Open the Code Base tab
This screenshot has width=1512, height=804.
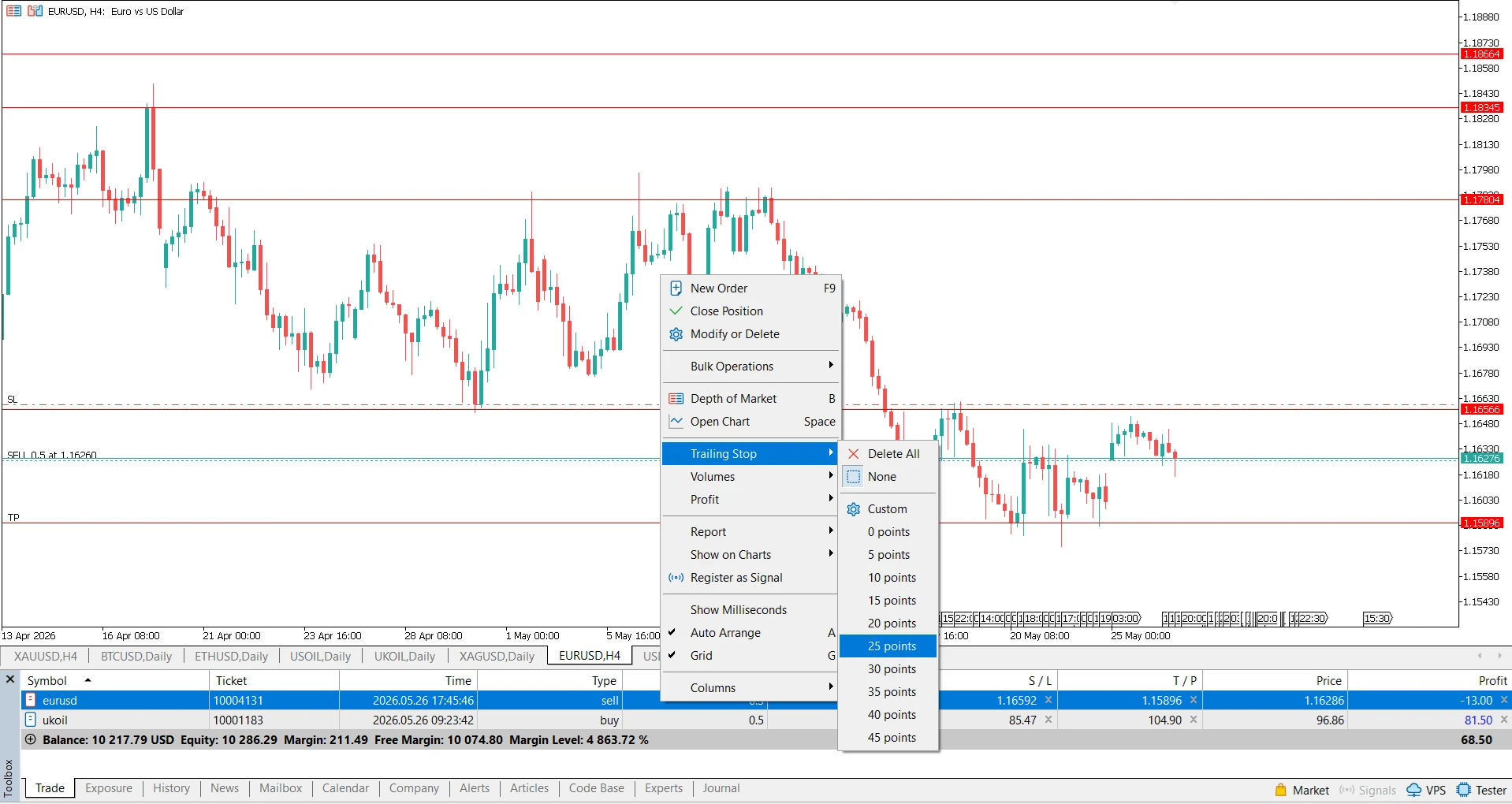point(597,788)
